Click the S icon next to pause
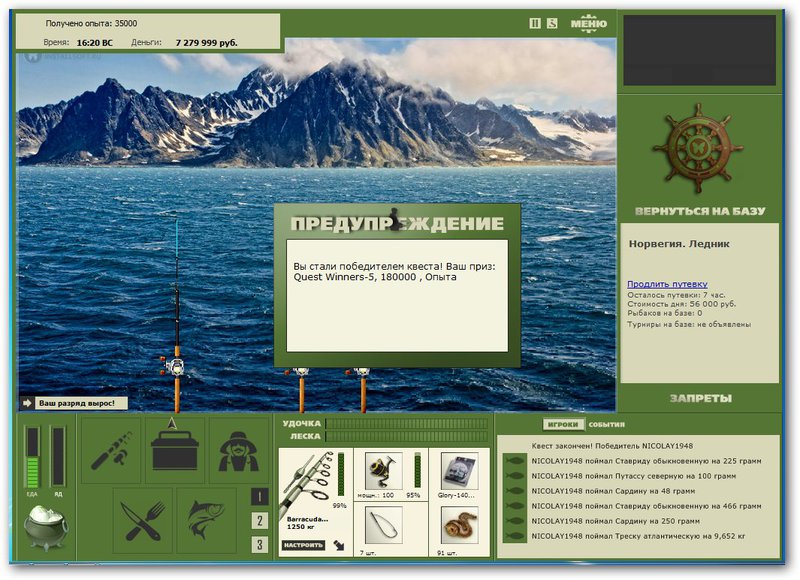This screenshot has height=580, width=800. tap(552, 23)
